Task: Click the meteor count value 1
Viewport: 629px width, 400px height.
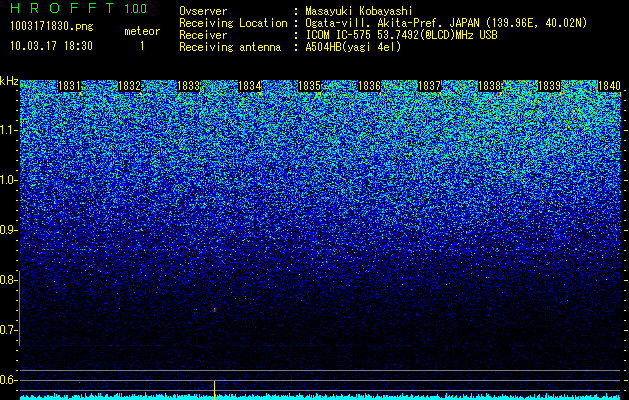Action: pyautogui.click(x=142, y=46)
